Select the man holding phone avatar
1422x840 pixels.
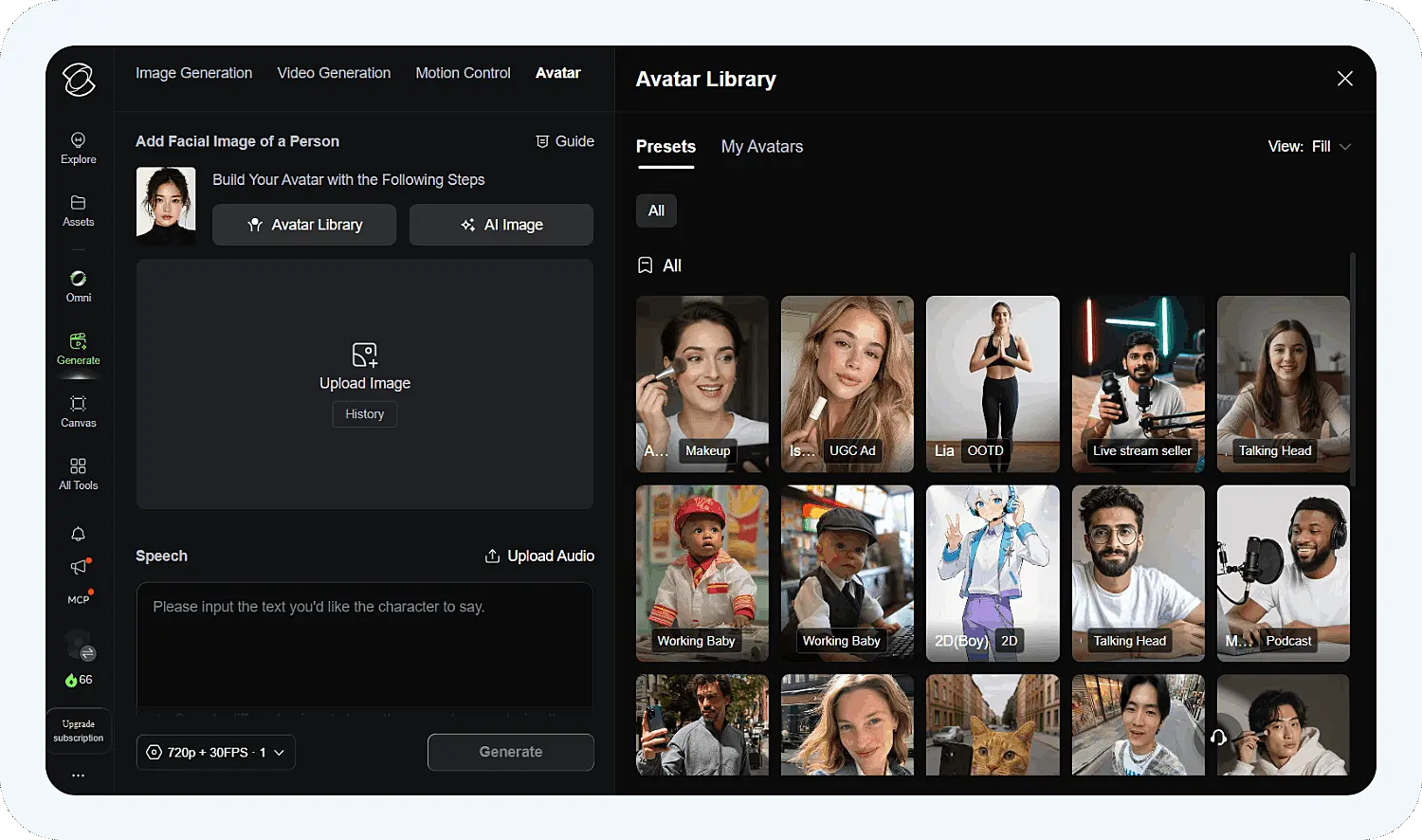click(702, 725)
